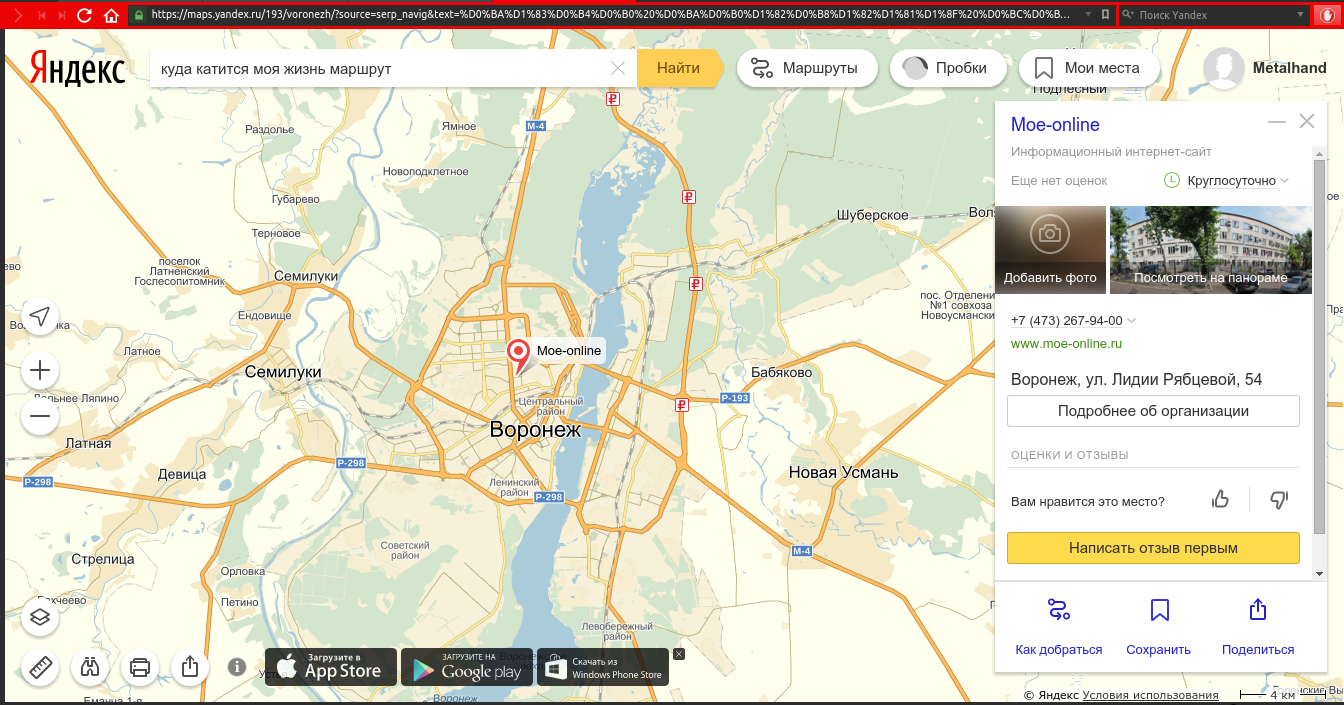
Task: Open the Маршруты routes tab
Action: pyautogui.click(x=807, y=69)
